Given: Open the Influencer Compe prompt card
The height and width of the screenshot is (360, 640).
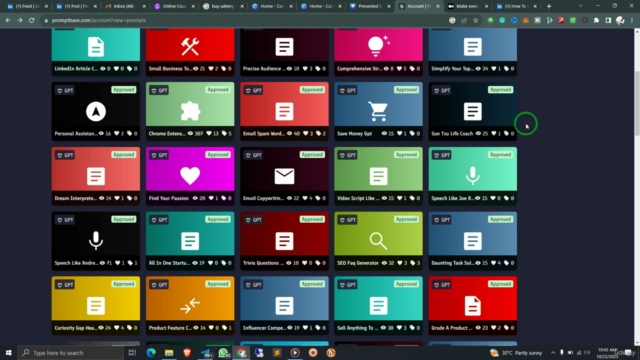Looking at the screenshot, I should tap(284, 305).
